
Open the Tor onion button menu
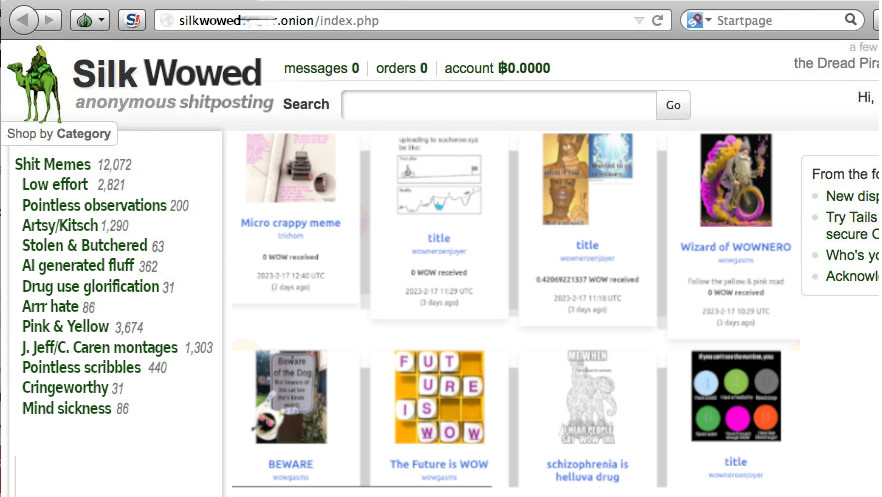click(x=90, y=21)
